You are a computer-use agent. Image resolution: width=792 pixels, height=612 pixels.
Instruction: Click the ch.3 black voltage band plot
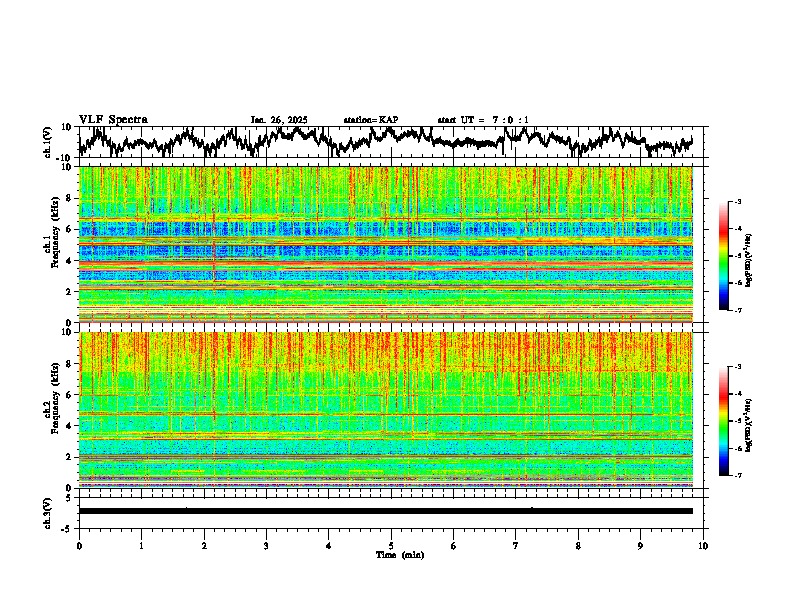click(386, 511)
